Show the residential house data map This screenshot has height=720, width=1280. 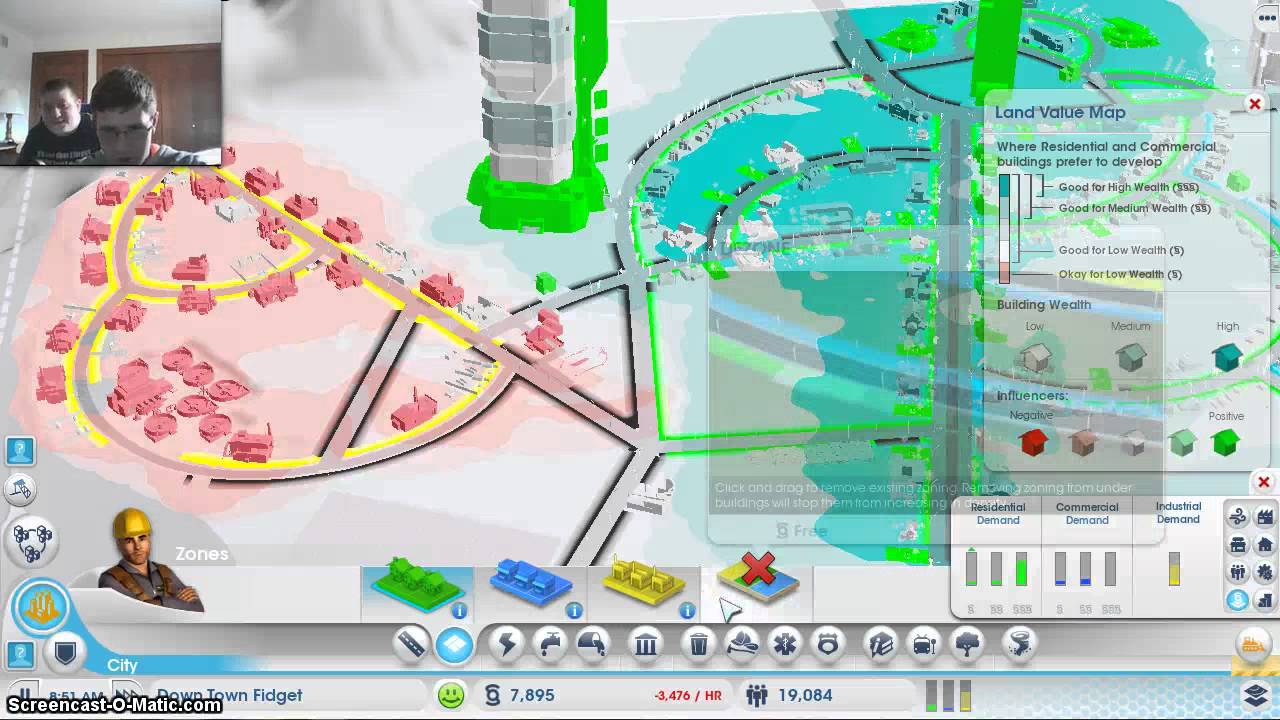(1265, 545)
